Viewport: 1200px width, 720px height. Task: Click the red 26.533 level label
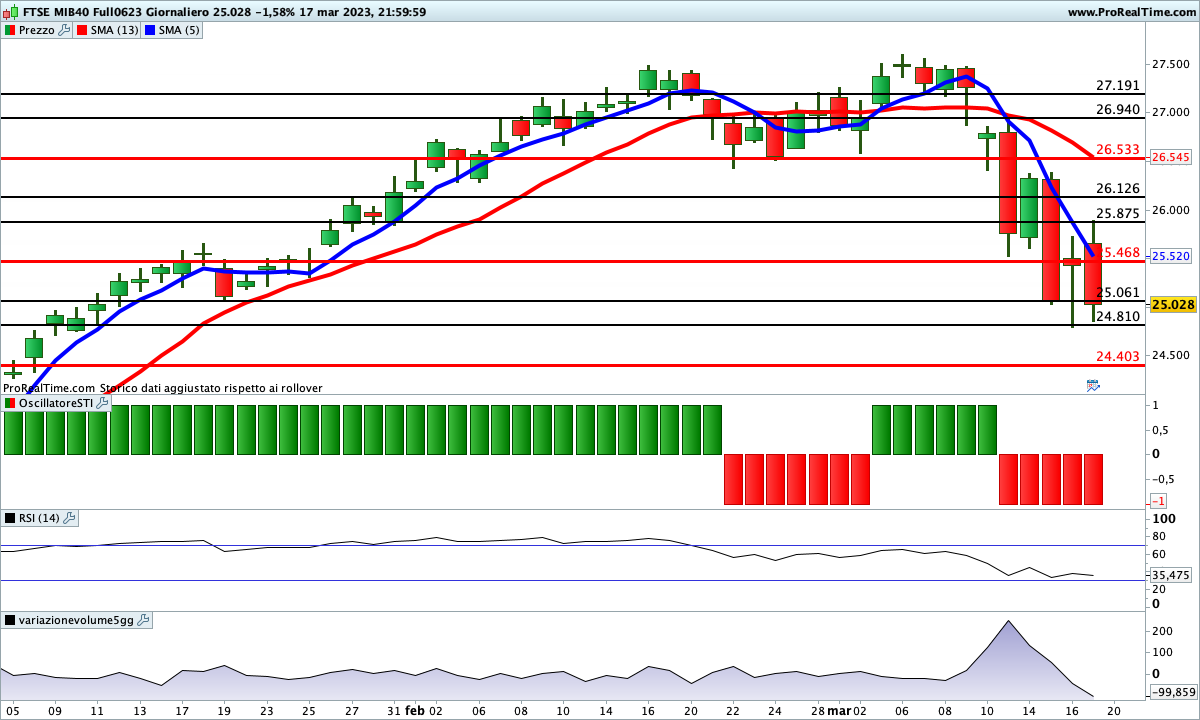point(1118,149)
